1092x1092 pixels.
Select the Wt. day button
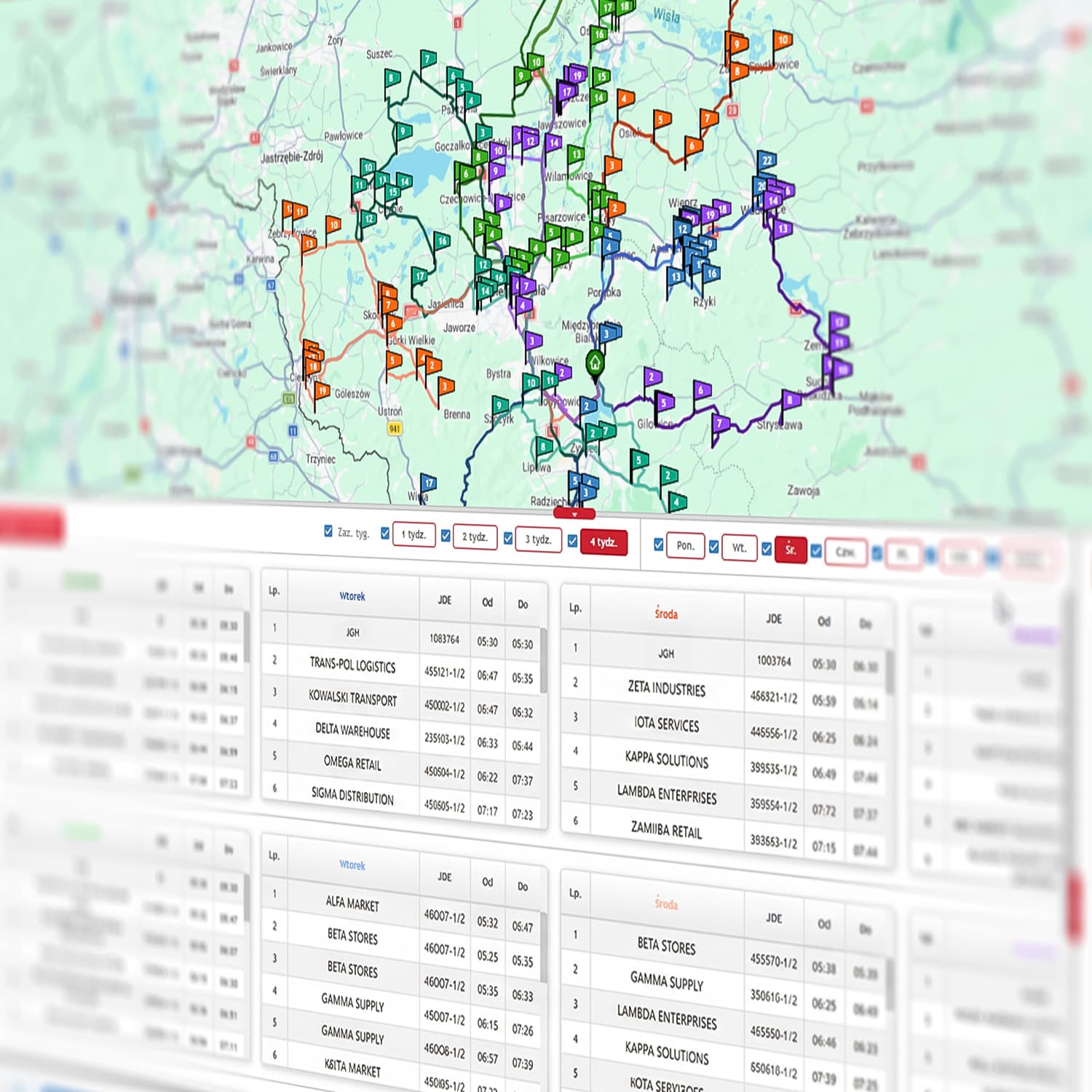(738, 547)
